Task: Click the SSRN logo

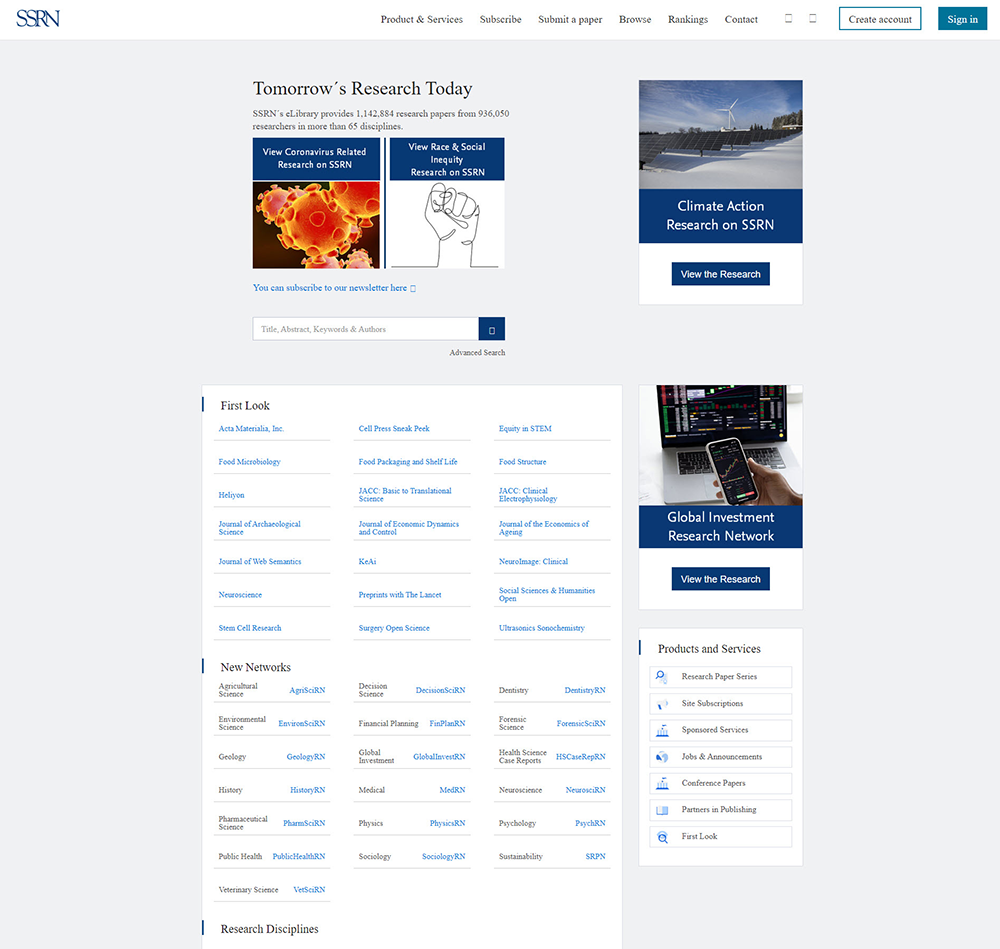Action: (x=37, y=18)
